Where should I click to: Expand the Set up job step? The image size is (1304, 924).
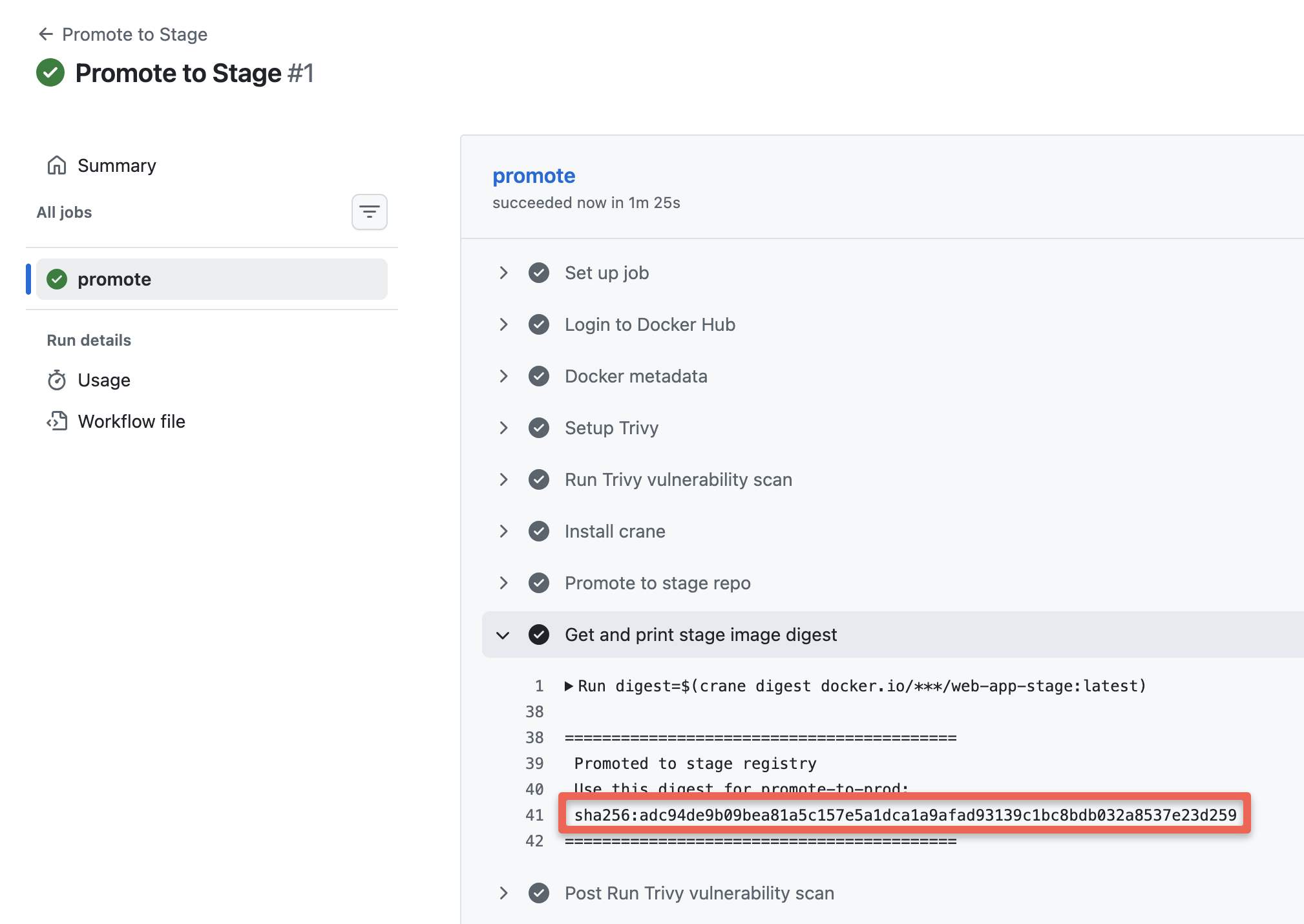click(x=503, y=273)
